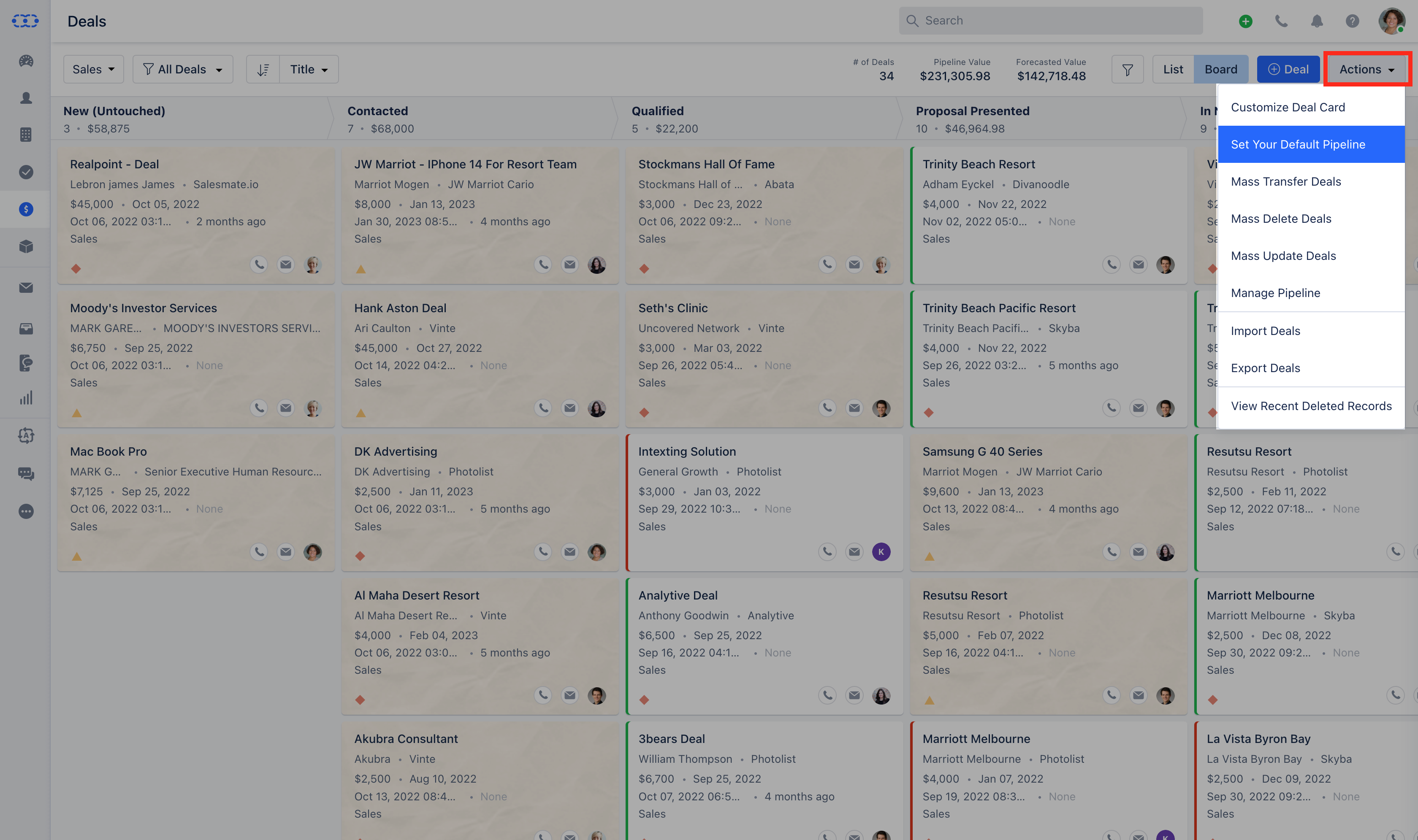
Task: Click yellow triangle priority on Mac Book Pro card
Action: [76, 556]
